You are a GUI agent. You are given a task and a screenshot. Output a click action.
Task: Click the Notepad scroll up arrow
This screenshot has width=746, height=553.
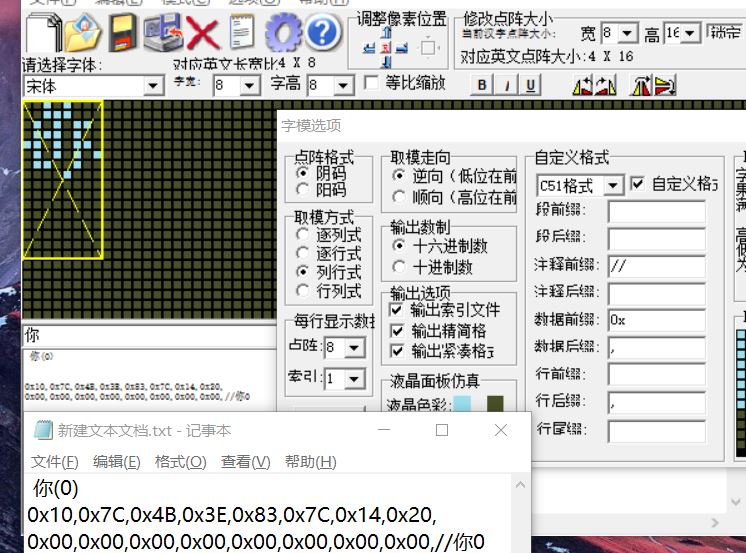pyautogui.click(x=520, y=485)
